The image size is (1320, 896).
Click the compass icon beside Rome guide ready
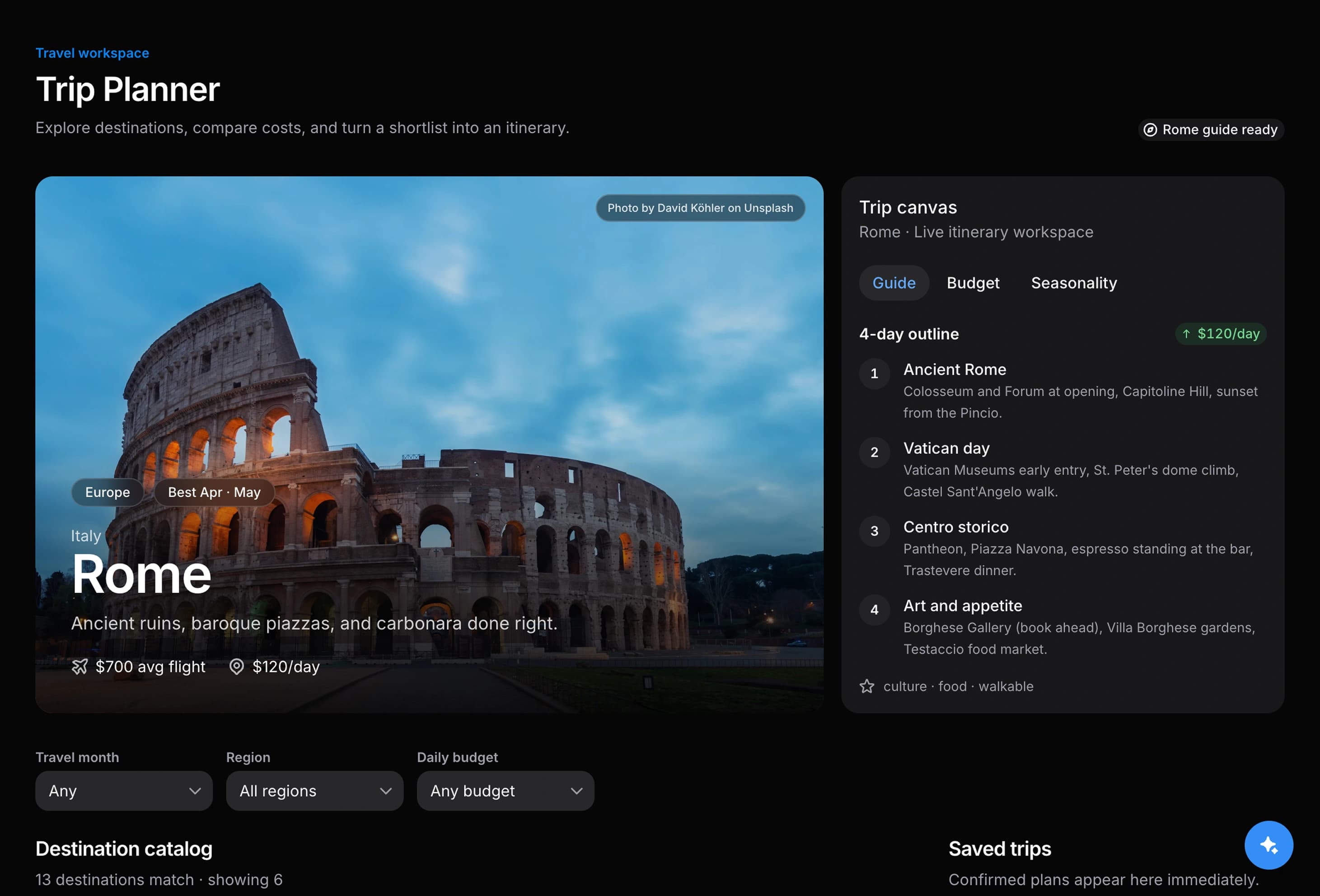1150,130
